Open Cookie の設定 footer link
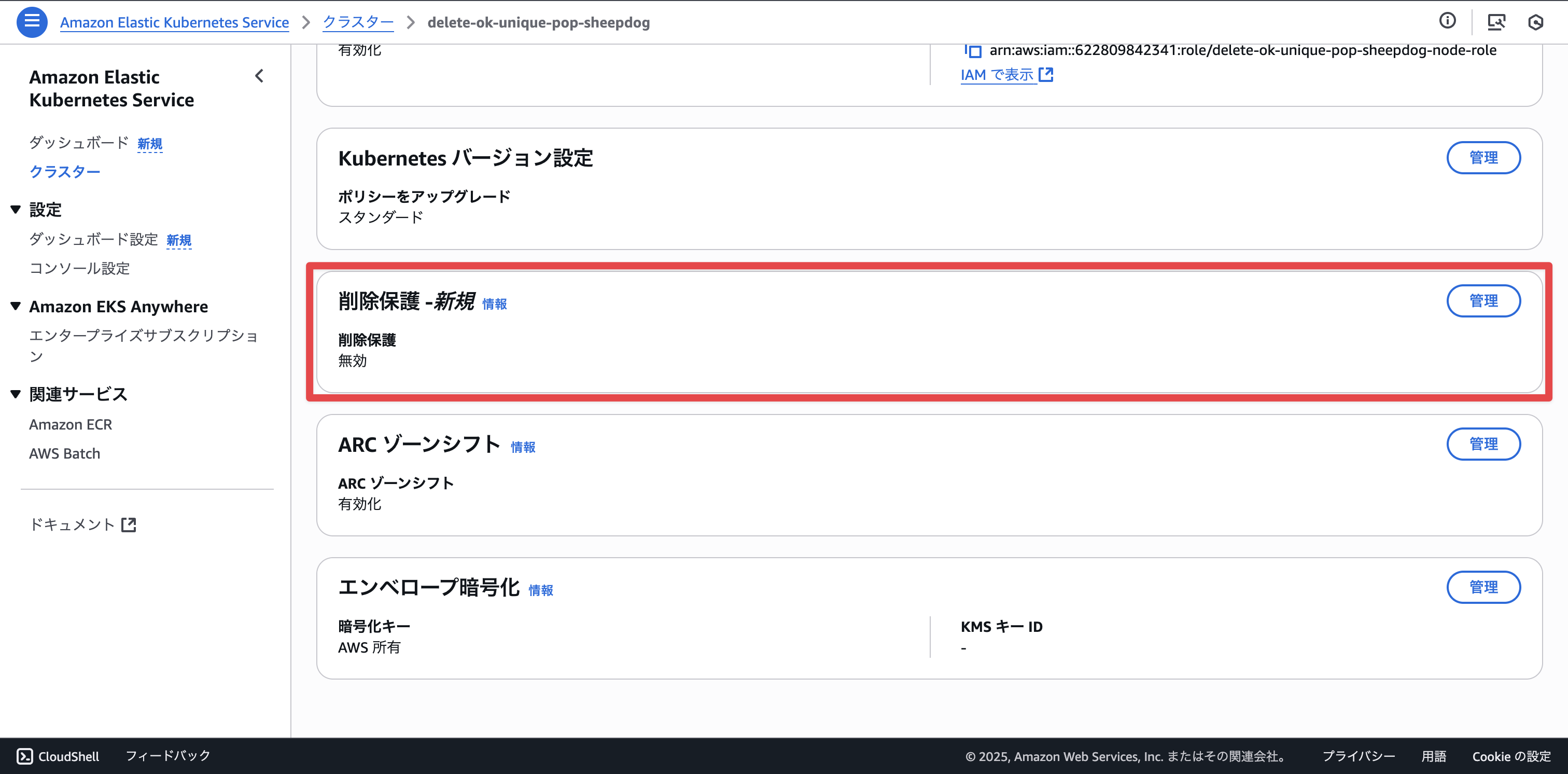This screenshot has width=1568, height=774. (x=1511, y=756)
